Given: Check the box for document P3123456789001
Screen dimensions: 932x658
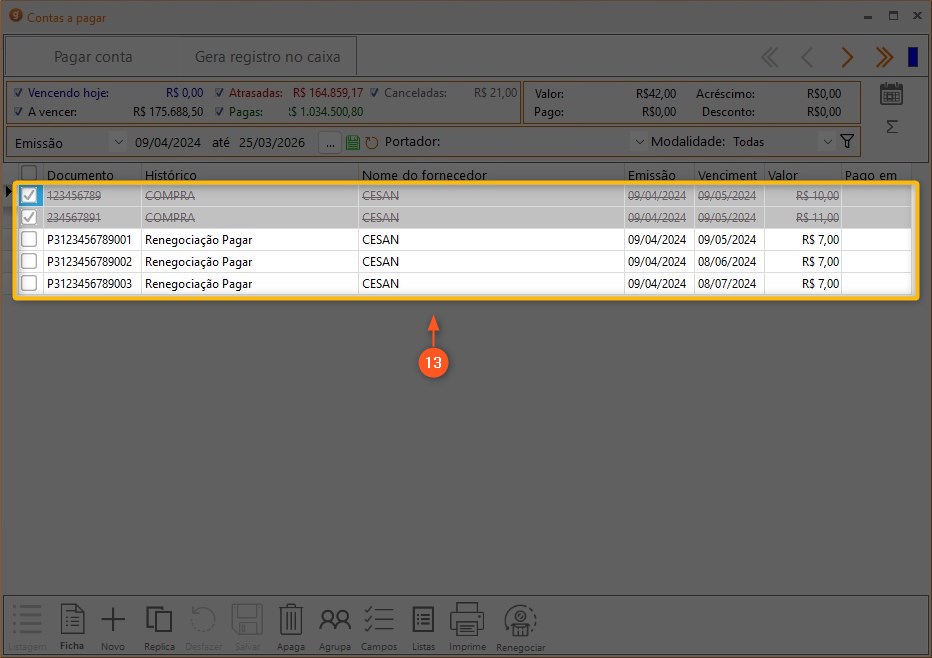Looking at the screenshot, I should [29, 240].
